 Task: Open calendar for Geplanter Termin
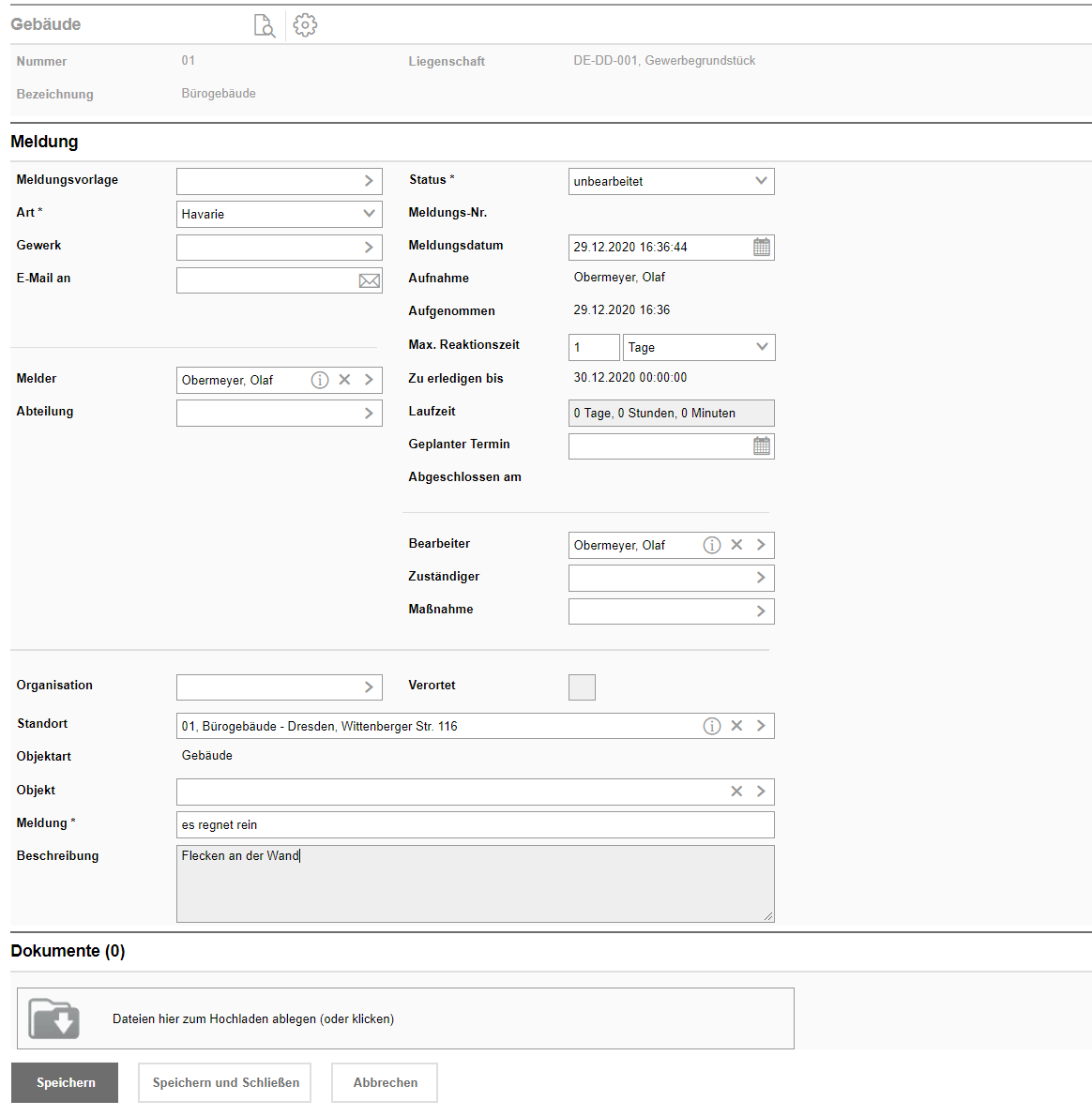pos(762,446)
